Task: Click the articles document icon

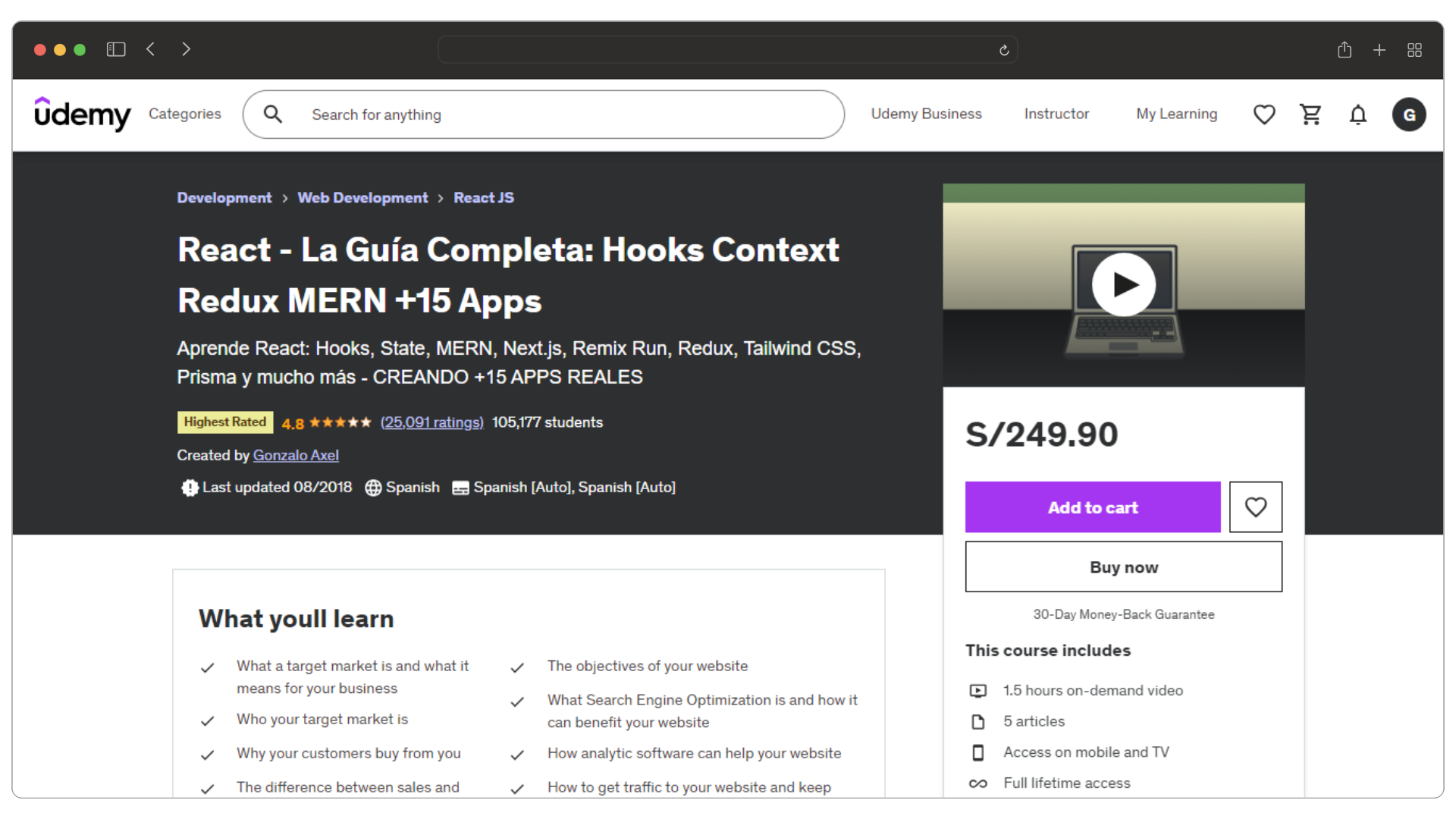Action: pos(978,722)
